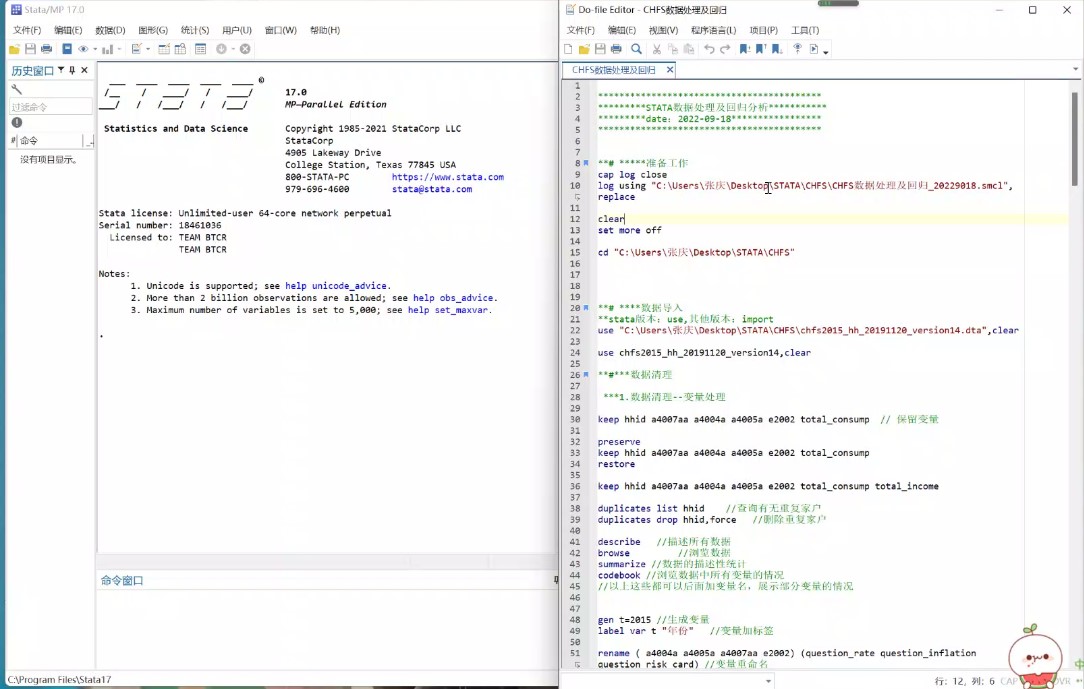The width and height of the screenshot is (1084, 689).
Task: Open the 统计(S) menu in Stata
Action: coord(194,30)
